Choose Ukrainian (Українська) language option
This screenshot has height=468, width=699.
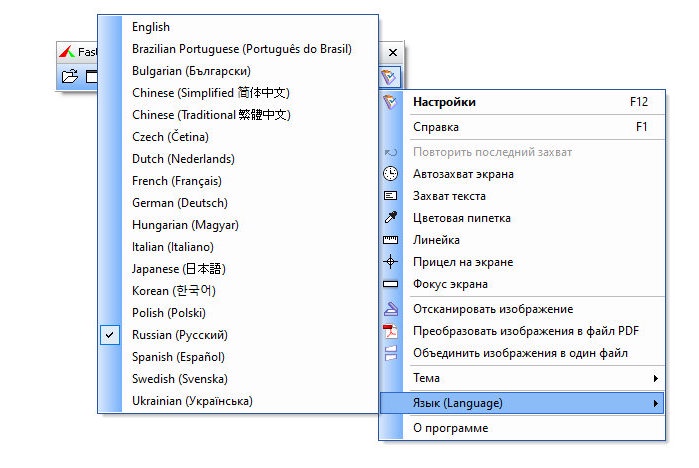tap(192, 401)
